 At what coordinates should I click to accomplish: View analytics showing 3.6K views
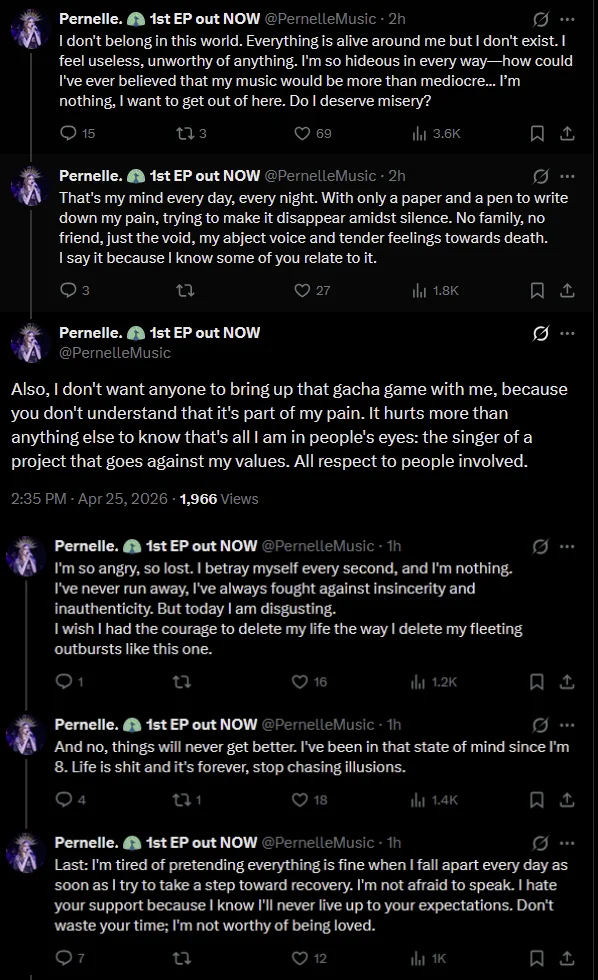tap(436, 133)
